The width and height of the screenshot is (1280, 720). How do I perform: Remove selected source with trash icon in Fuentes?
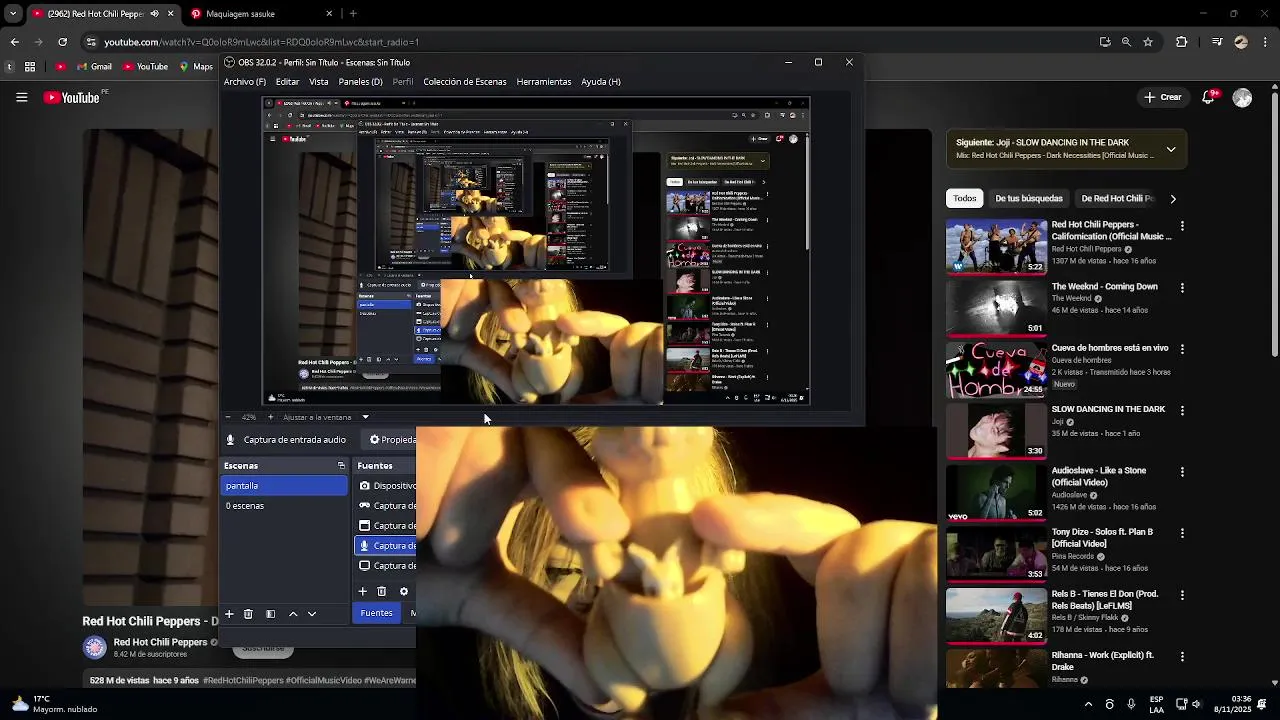382,591
